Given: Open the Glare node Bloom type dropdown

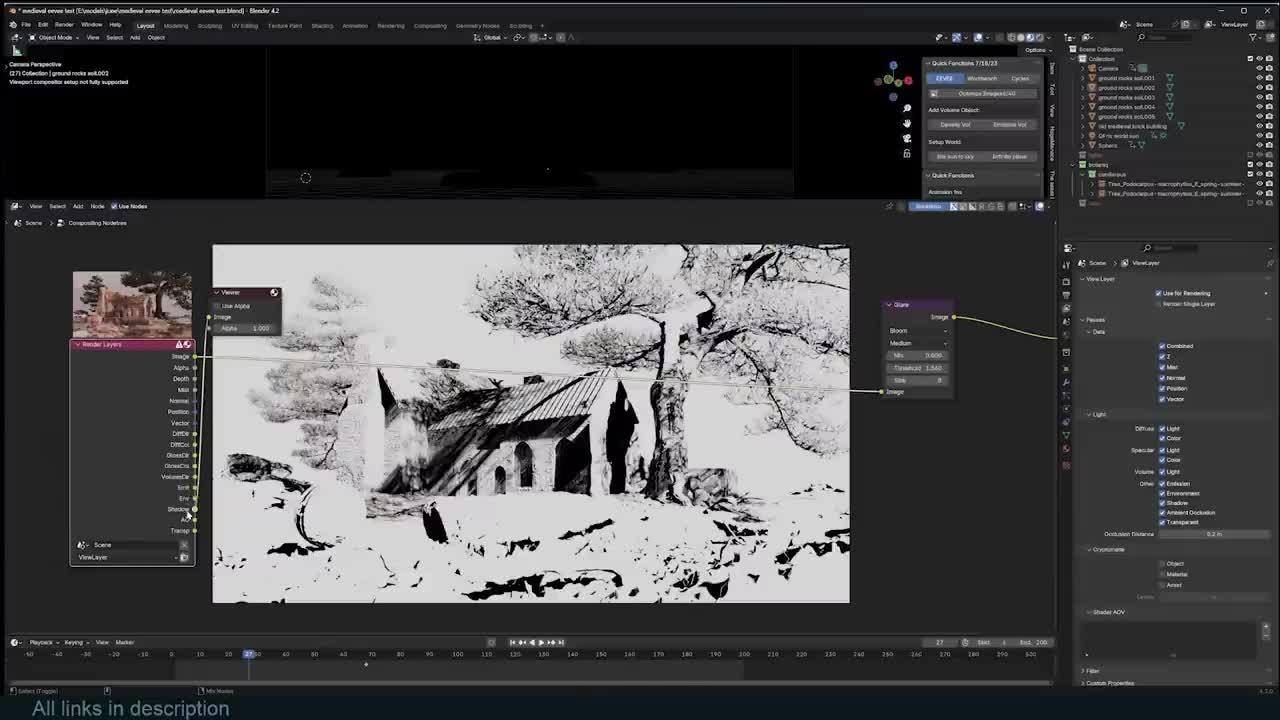Looking at the screenshot, I should [x=917, y=330].
